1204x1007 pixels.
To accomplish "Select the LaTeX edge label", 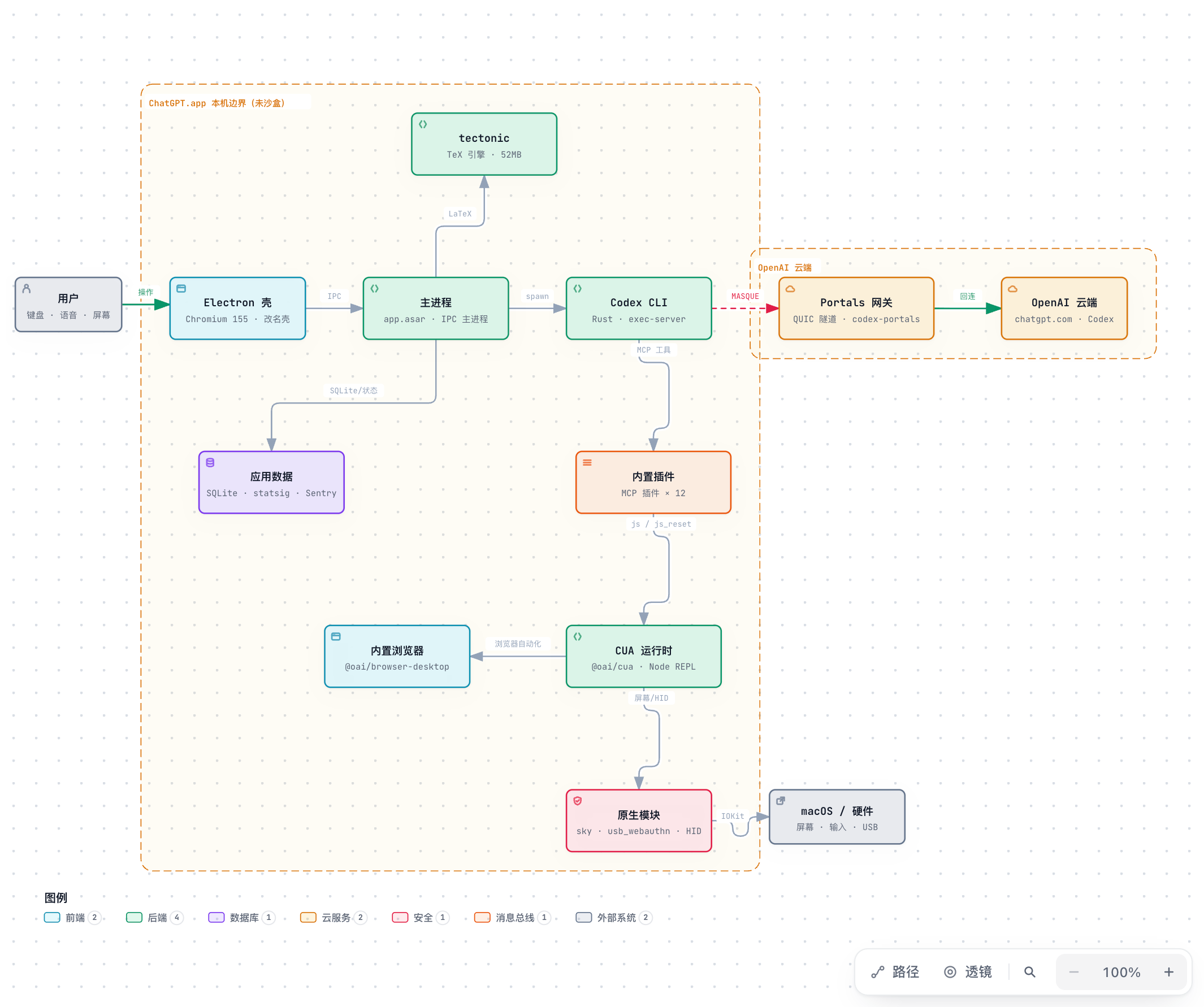I will 460,214.
